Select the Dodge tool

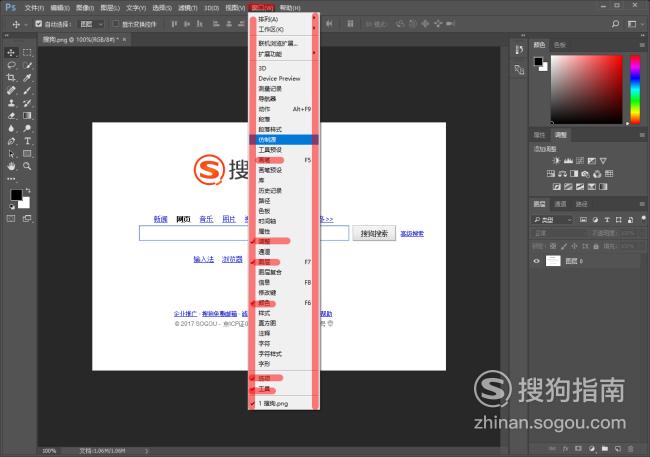click(27, 128)
